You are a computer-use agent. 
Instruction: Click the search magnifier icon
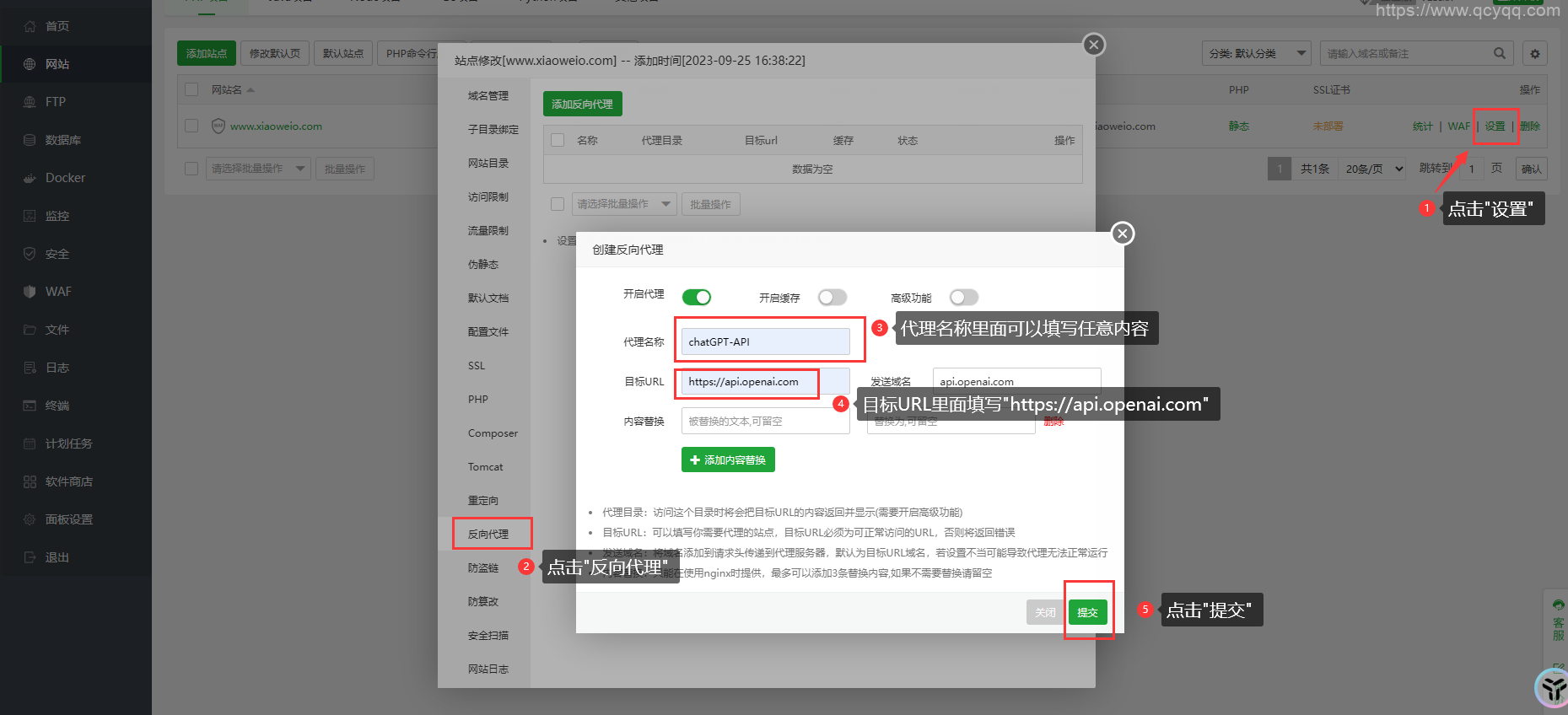click(1499, 53)
